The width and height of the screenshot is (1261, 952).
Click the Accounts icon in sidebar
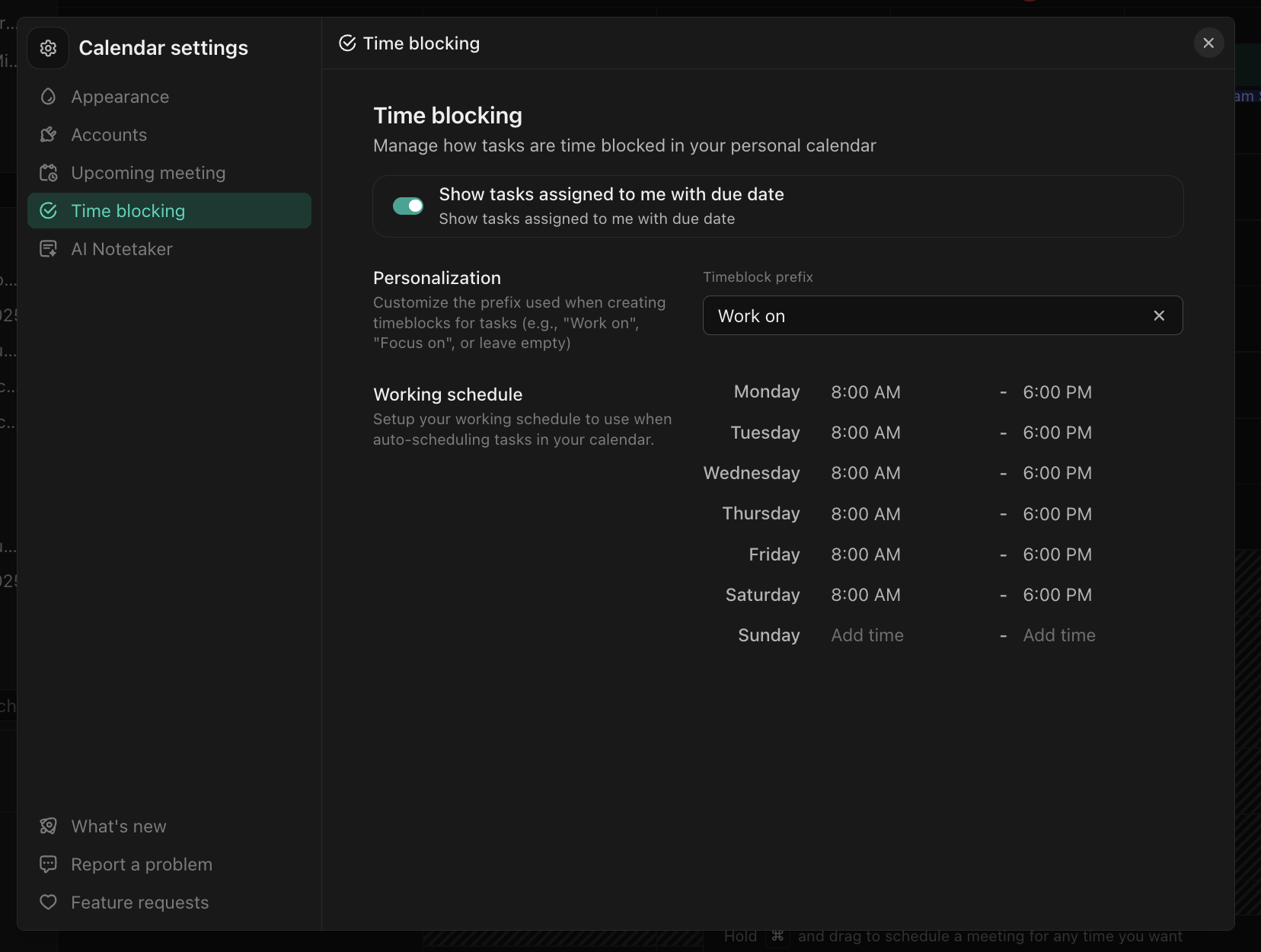[48, 135]
